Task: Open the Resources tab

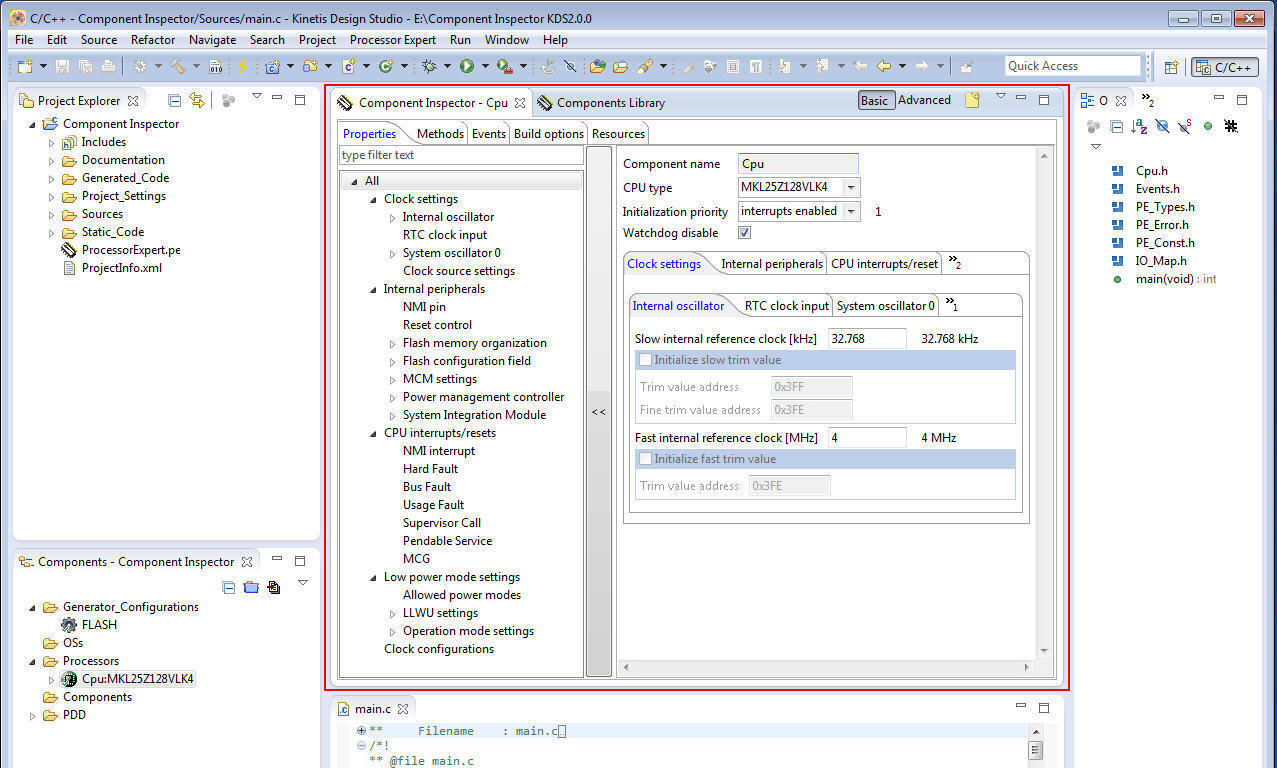Action: pyautogui.click(x=618, y=133)
